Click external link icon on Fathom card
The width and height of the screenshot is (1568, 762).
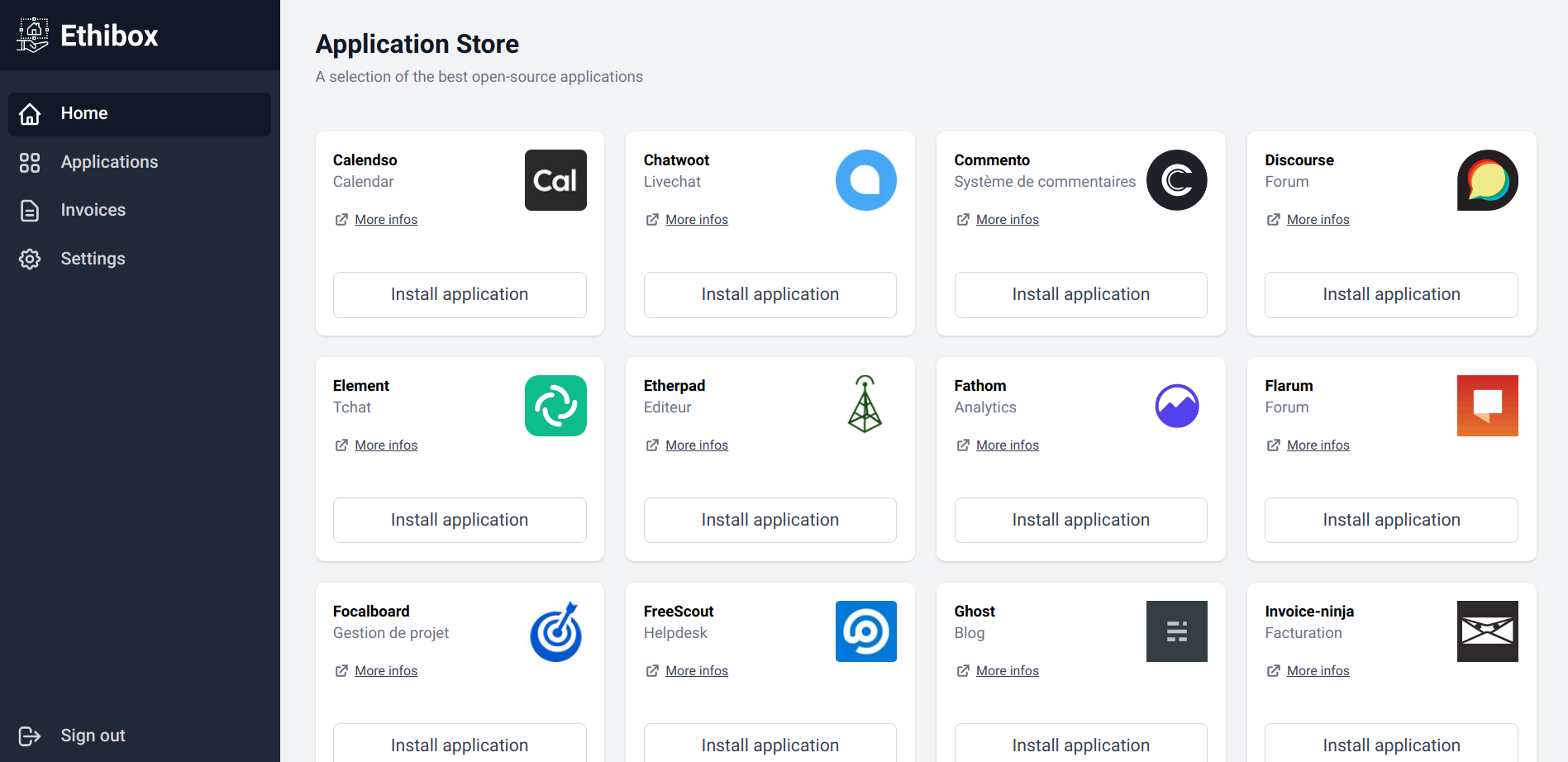[963, 445]
